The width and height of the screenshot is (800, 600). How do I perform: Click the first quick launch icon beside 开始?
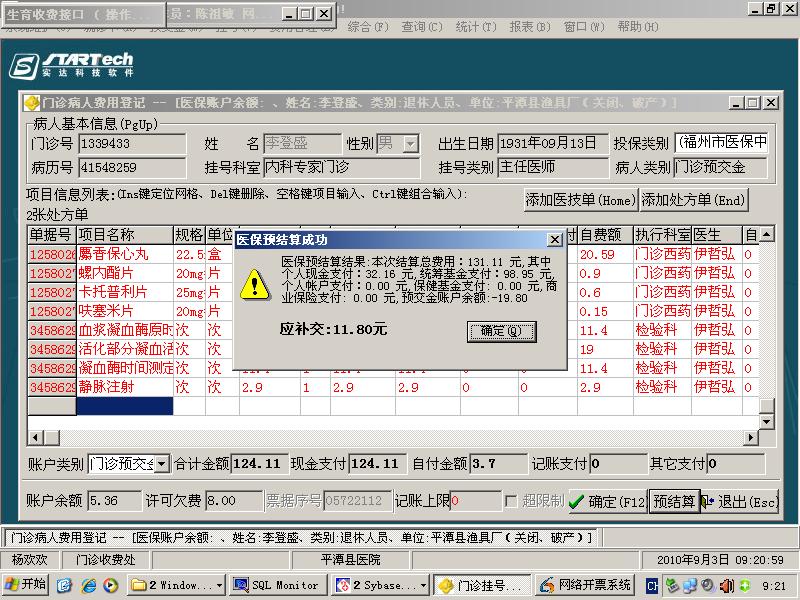pos(64,585)
